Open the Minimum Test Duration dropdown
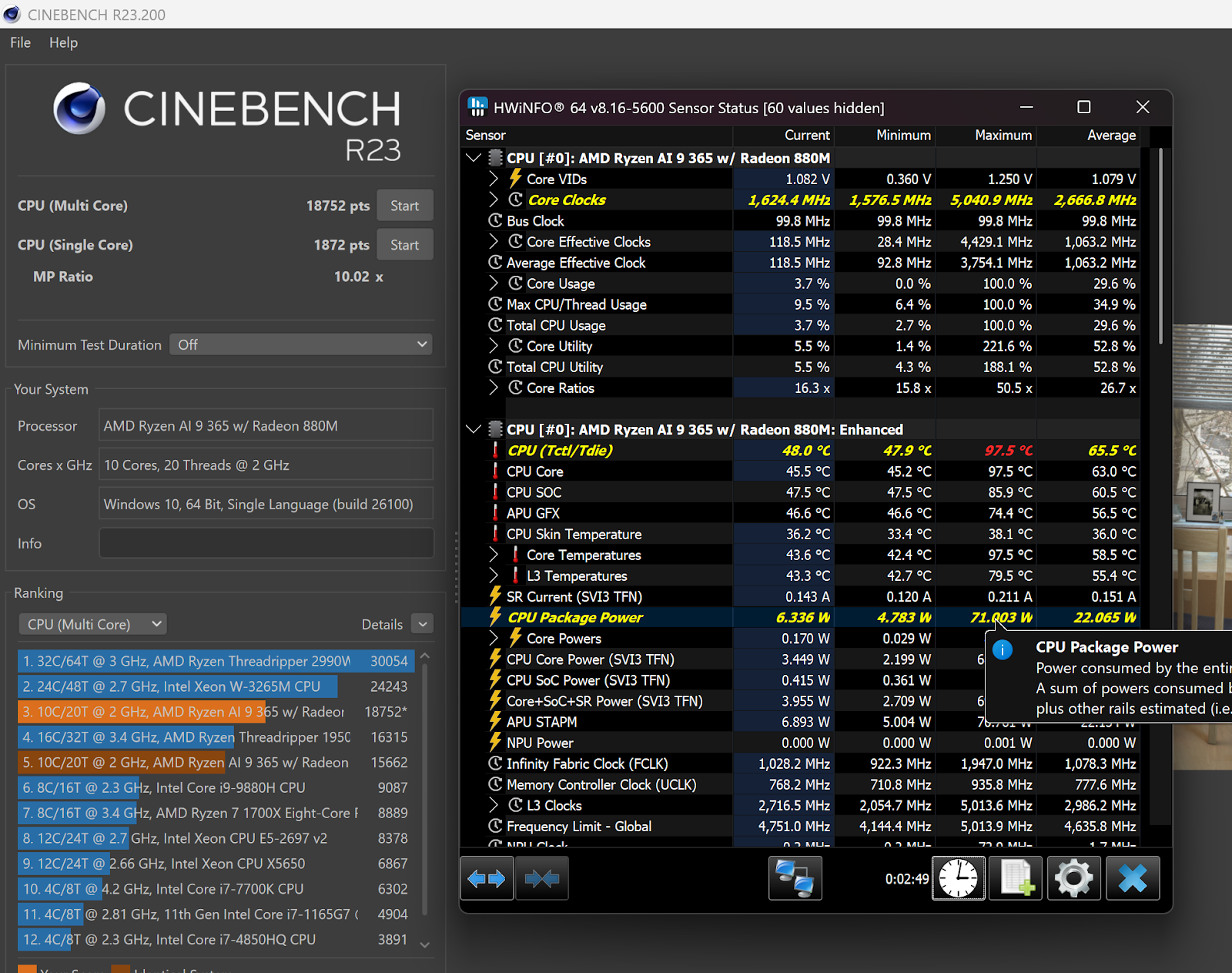The image size is (1232, 973). point(301,344)
